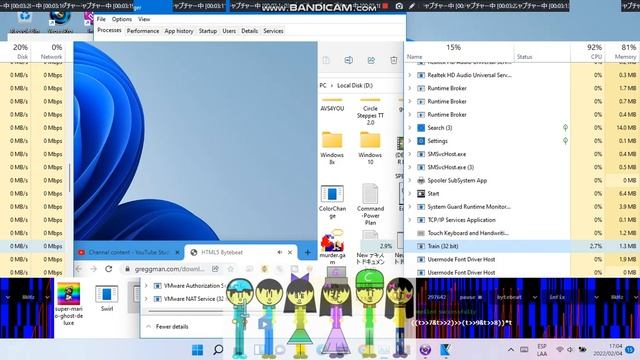Select the Train (32 bit) process row
640x360 pixels.
tap(521, 246)
